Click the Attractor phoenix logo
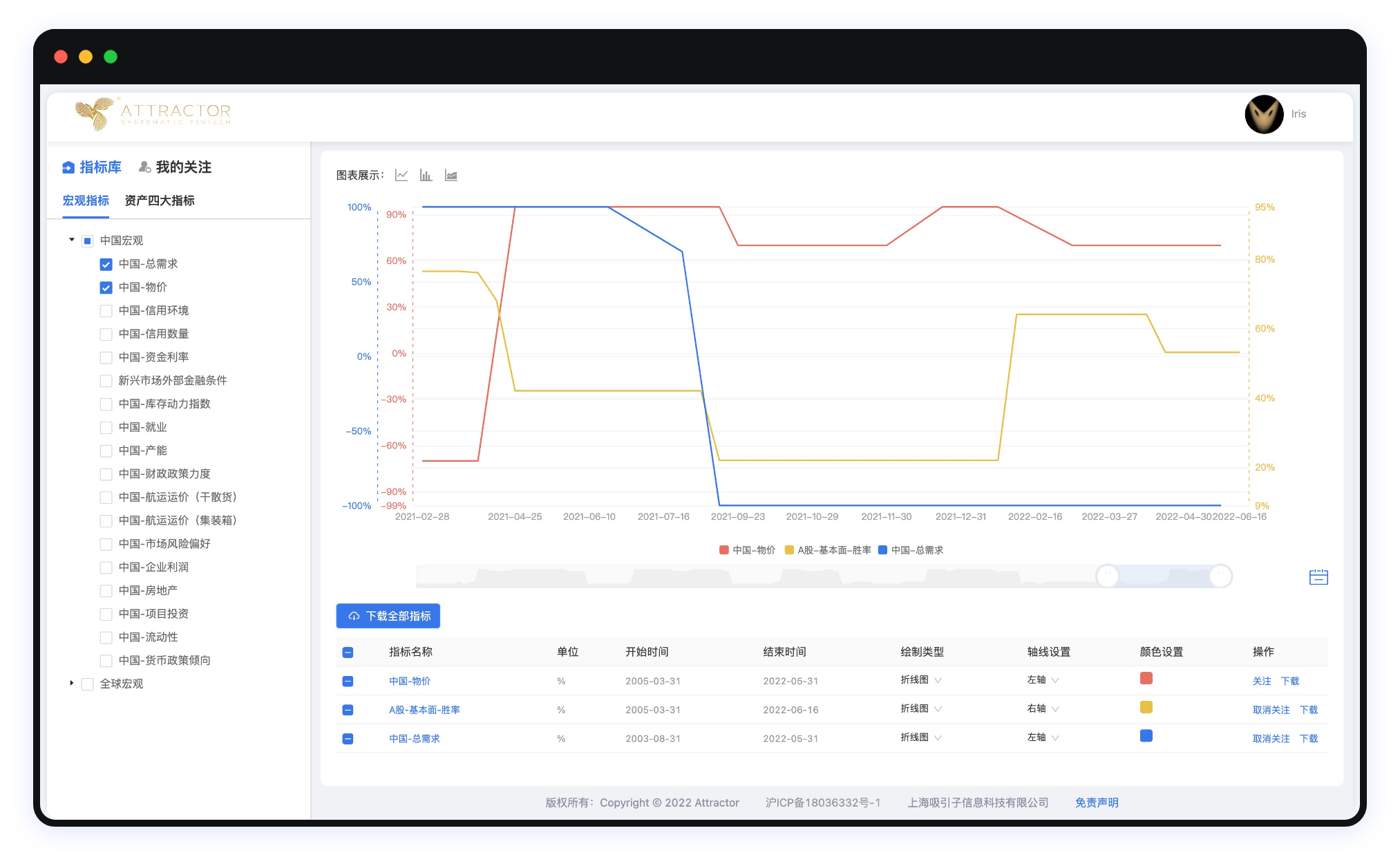This screenshot has width=1400, height=864. pos(95,113)
